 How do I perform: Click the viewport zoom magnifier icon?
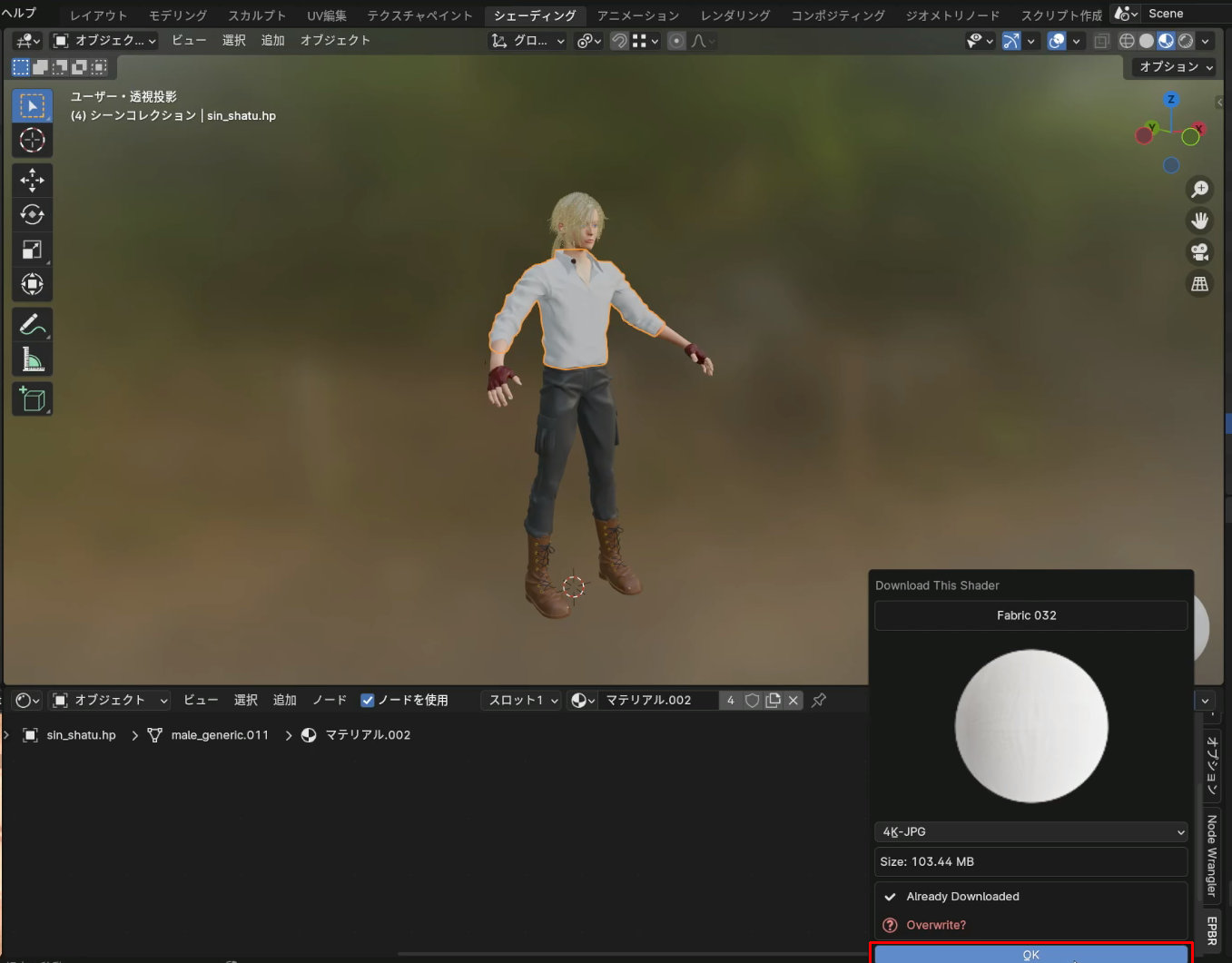tap(1200, 189)
